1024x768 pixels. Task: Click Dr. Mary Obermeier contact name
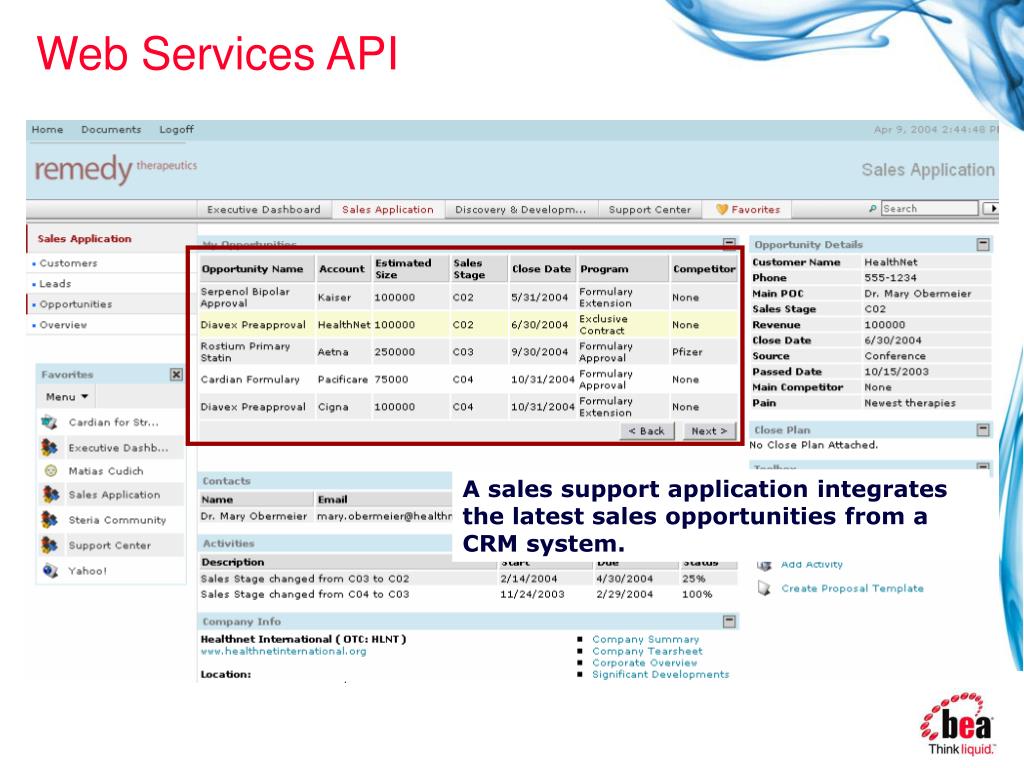coord(253,516)
